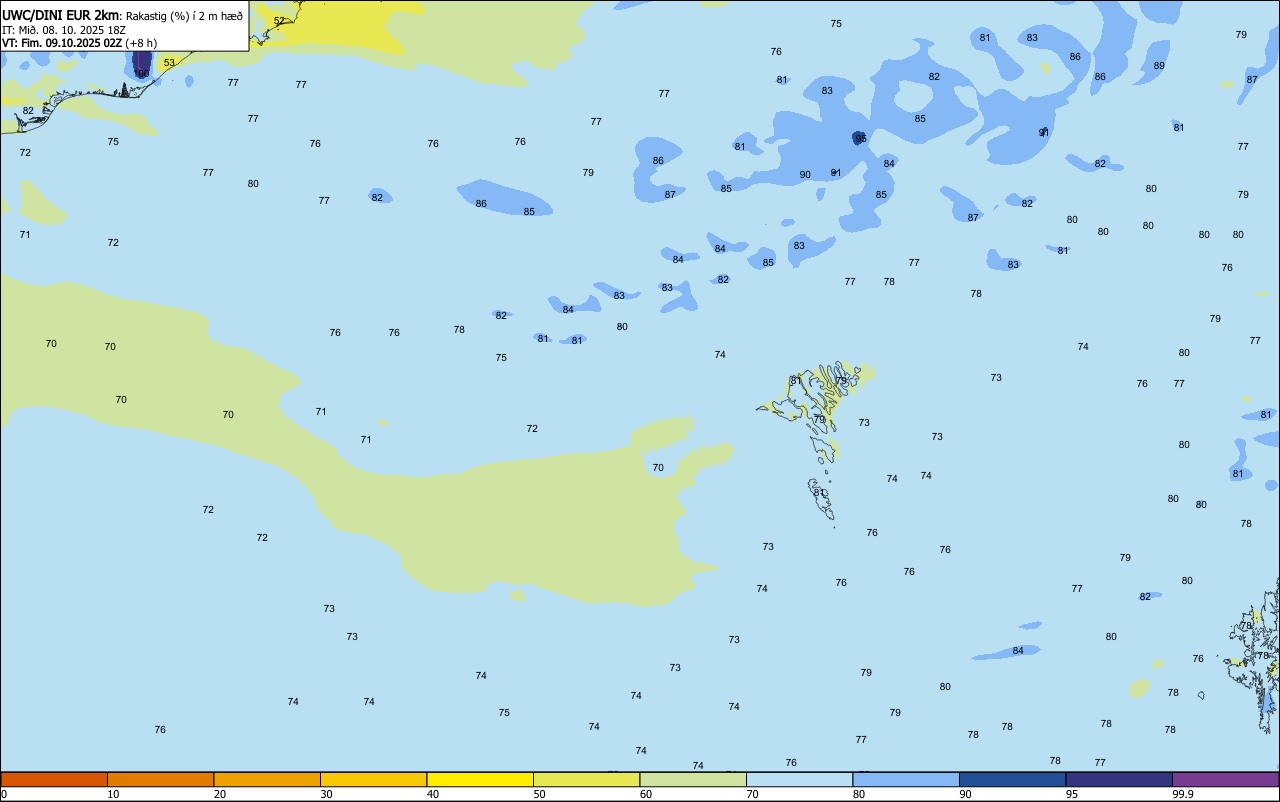Pick the 50–60 pale yellow legend swatch

[x=586, y=779]
